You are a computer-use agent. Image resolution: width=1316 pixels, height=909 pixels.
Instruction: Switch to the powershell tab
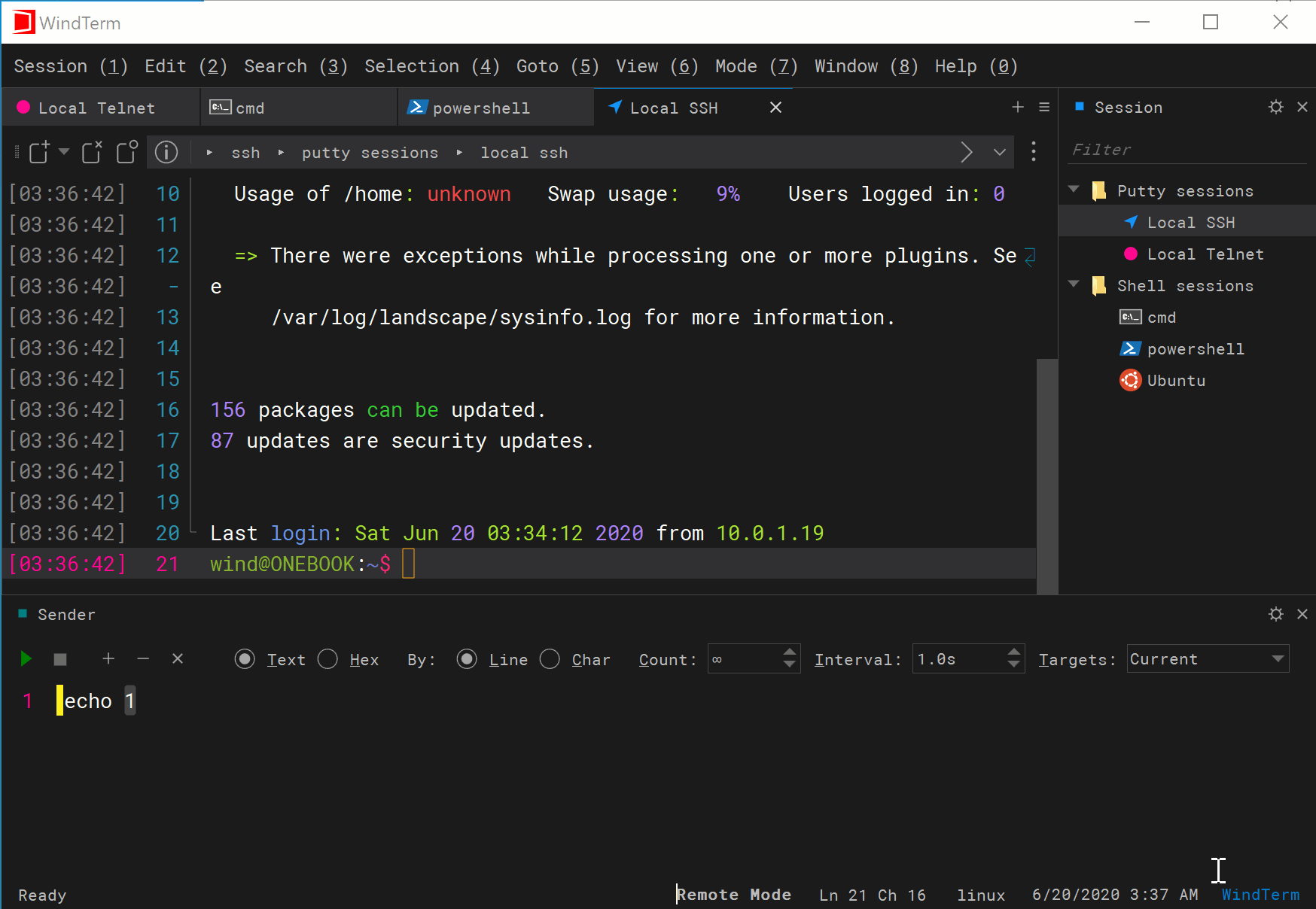tap(496, 108)
